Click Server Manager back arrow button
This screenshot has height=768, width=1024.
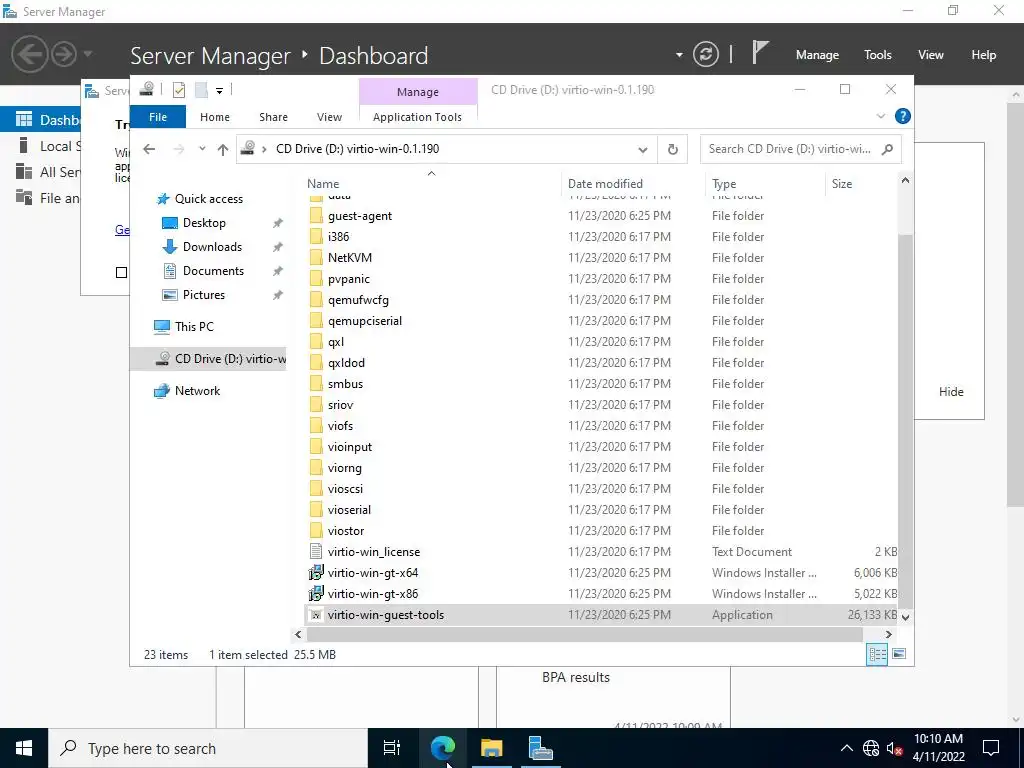click(29, 54)
